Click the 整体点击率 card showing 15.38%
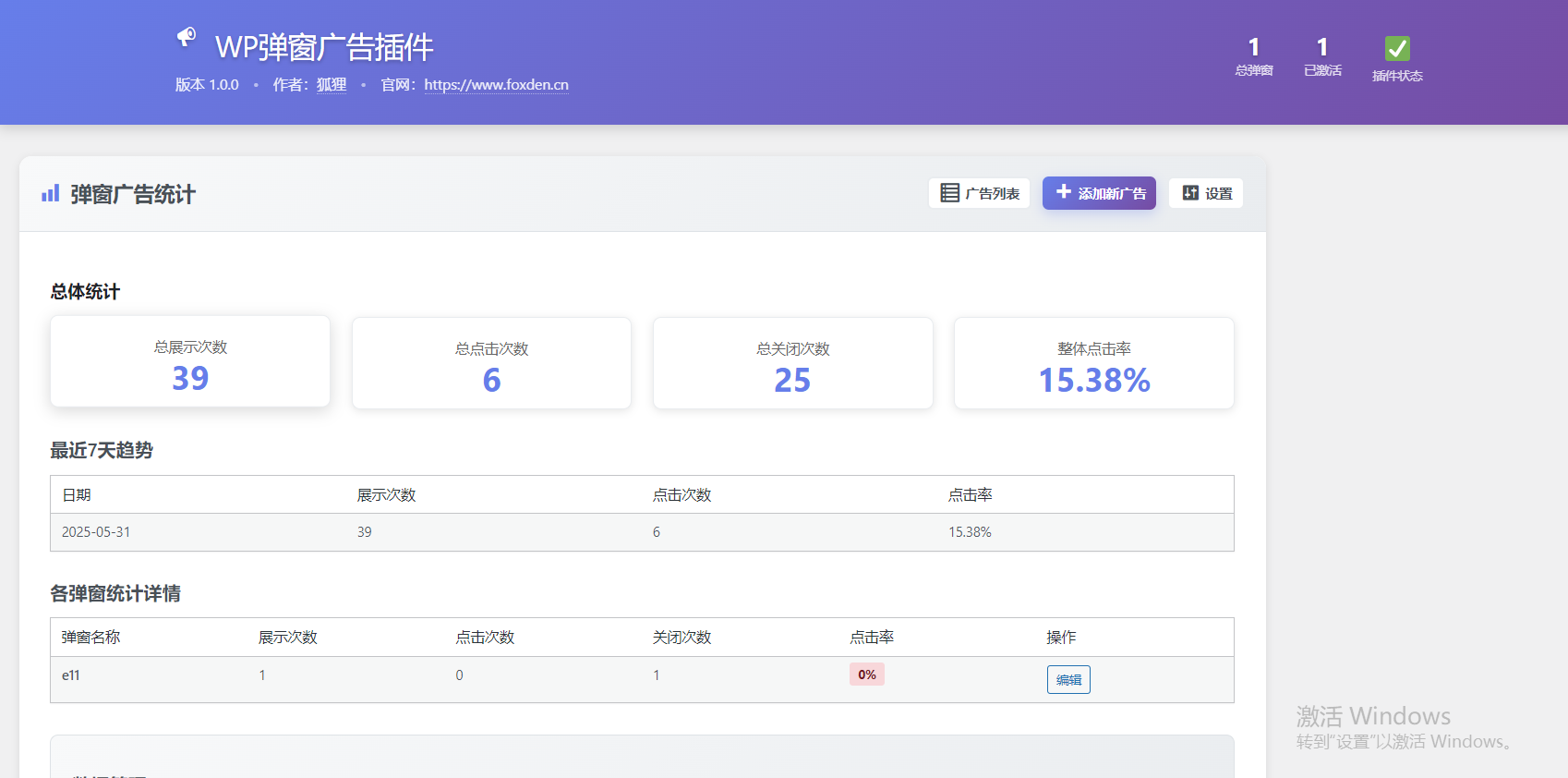The image size is (1568, 778). (x=1094, y=363)
